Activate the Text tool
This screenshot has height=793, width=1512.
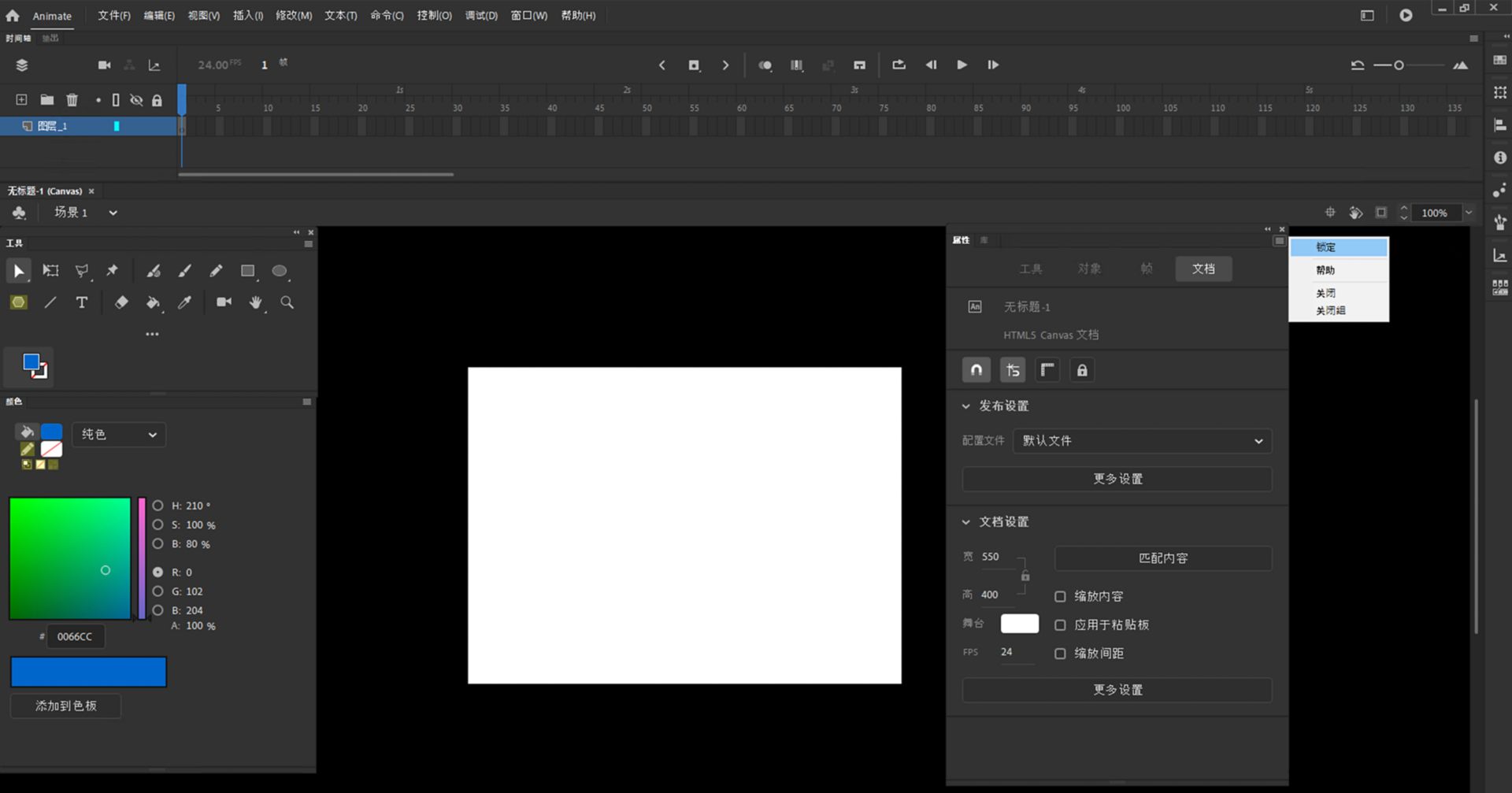click(x=81, y=302)
